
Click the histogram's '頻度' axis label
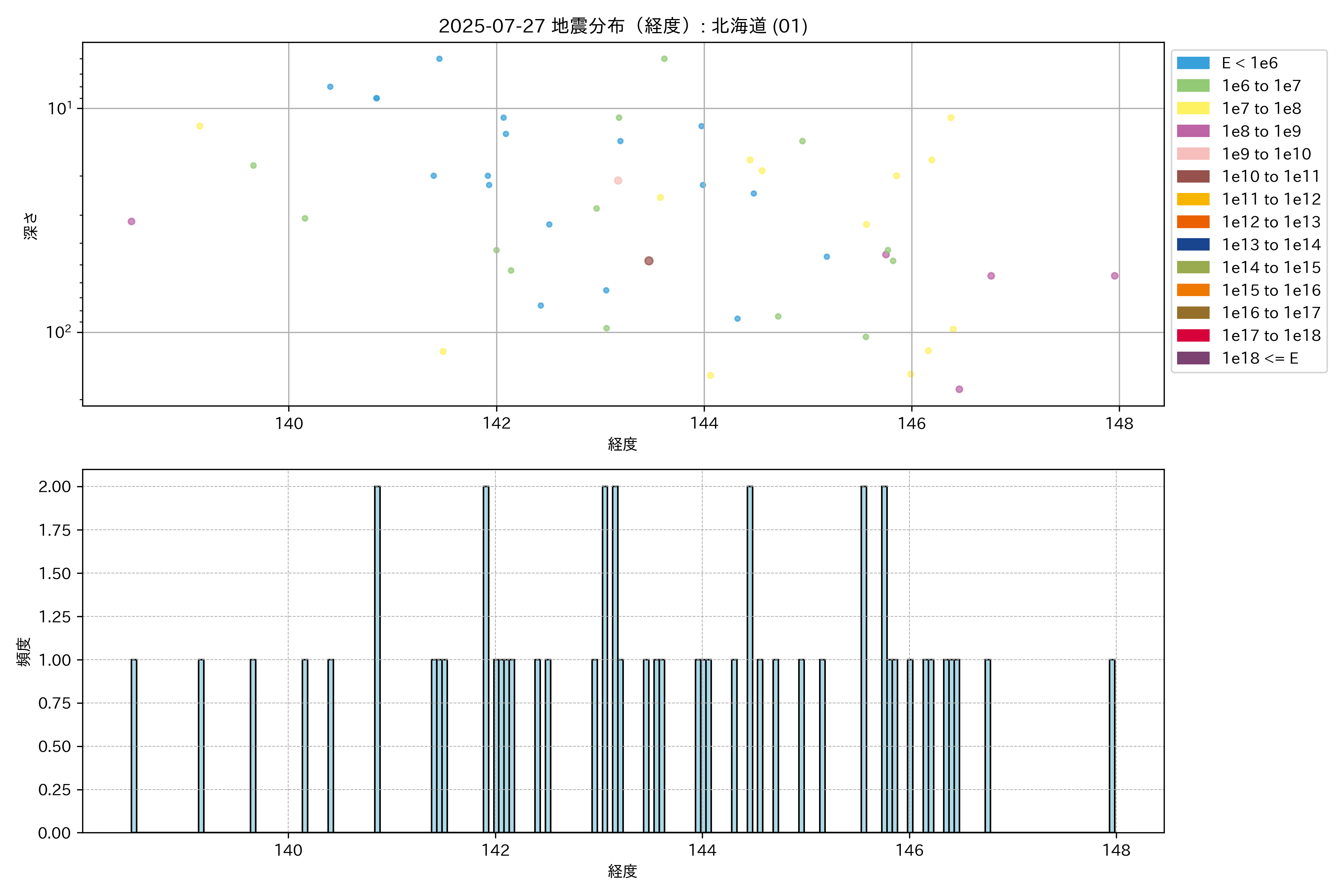click(24, 651)
